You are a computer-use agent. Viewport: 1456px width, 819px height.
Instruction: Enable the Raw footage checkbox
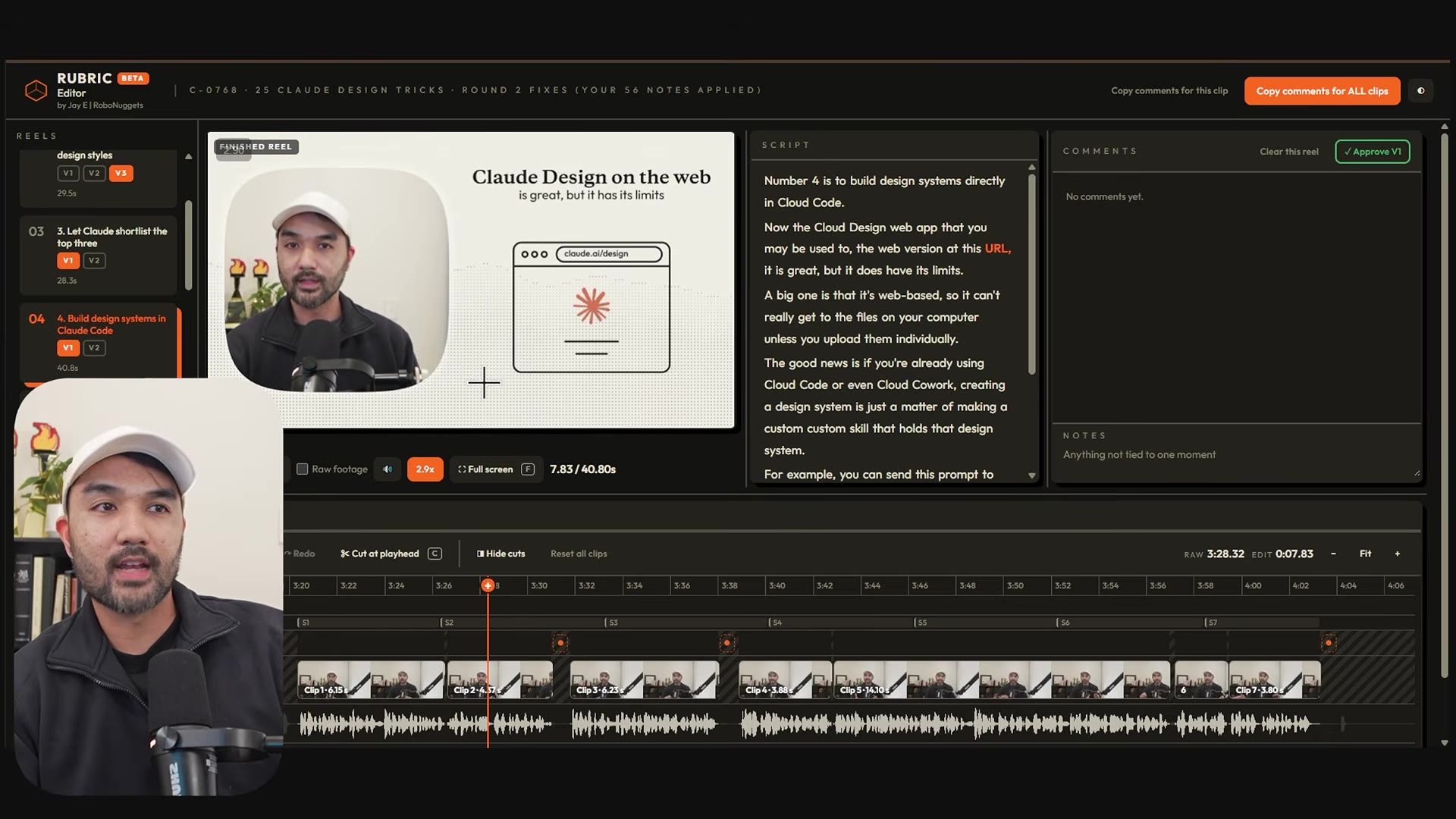coord(302,469)
